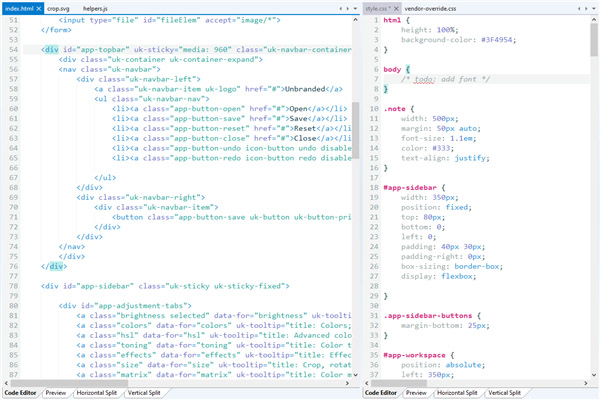Screen dimensions: 600x400
Task: Click right pane horizontal scroll right arrow
Action: coord(586,383)
